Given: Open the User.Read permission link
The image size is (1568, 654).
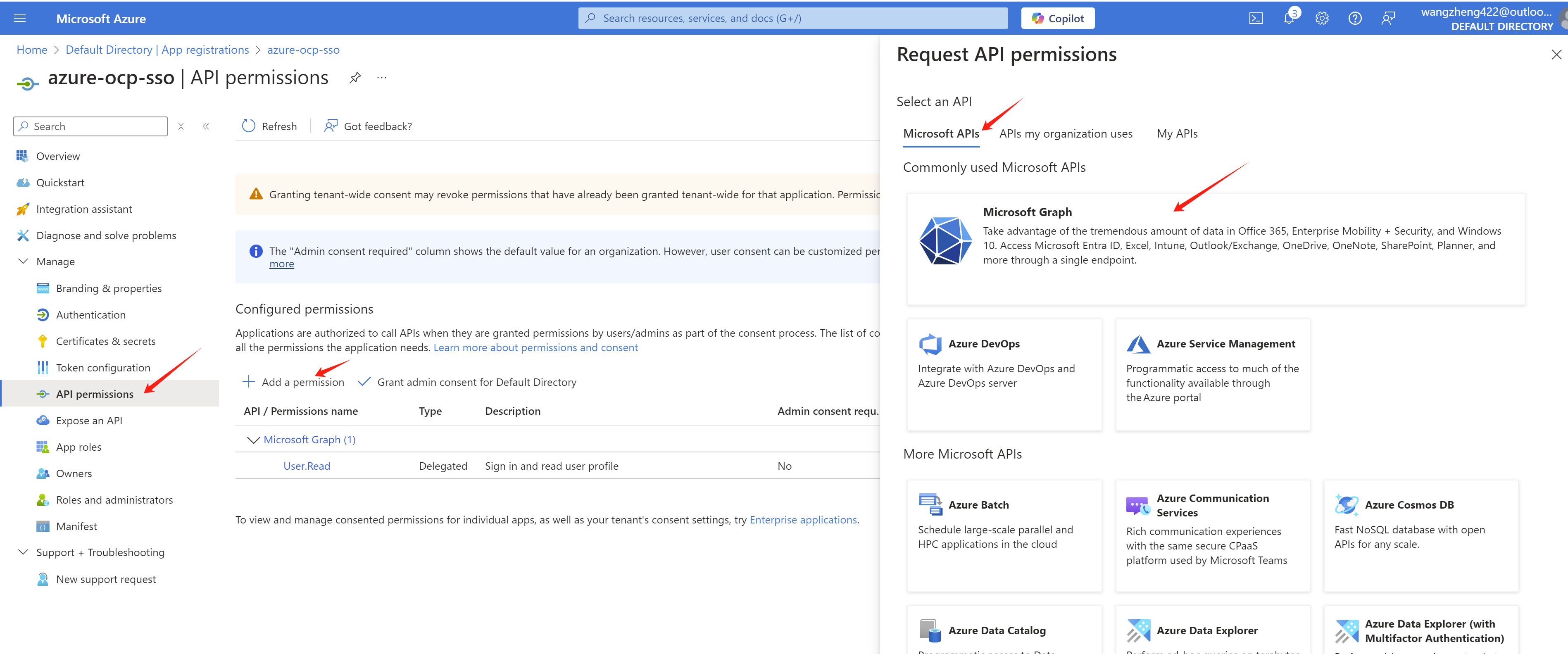Looking at the screenshot, I should (306, 466).
